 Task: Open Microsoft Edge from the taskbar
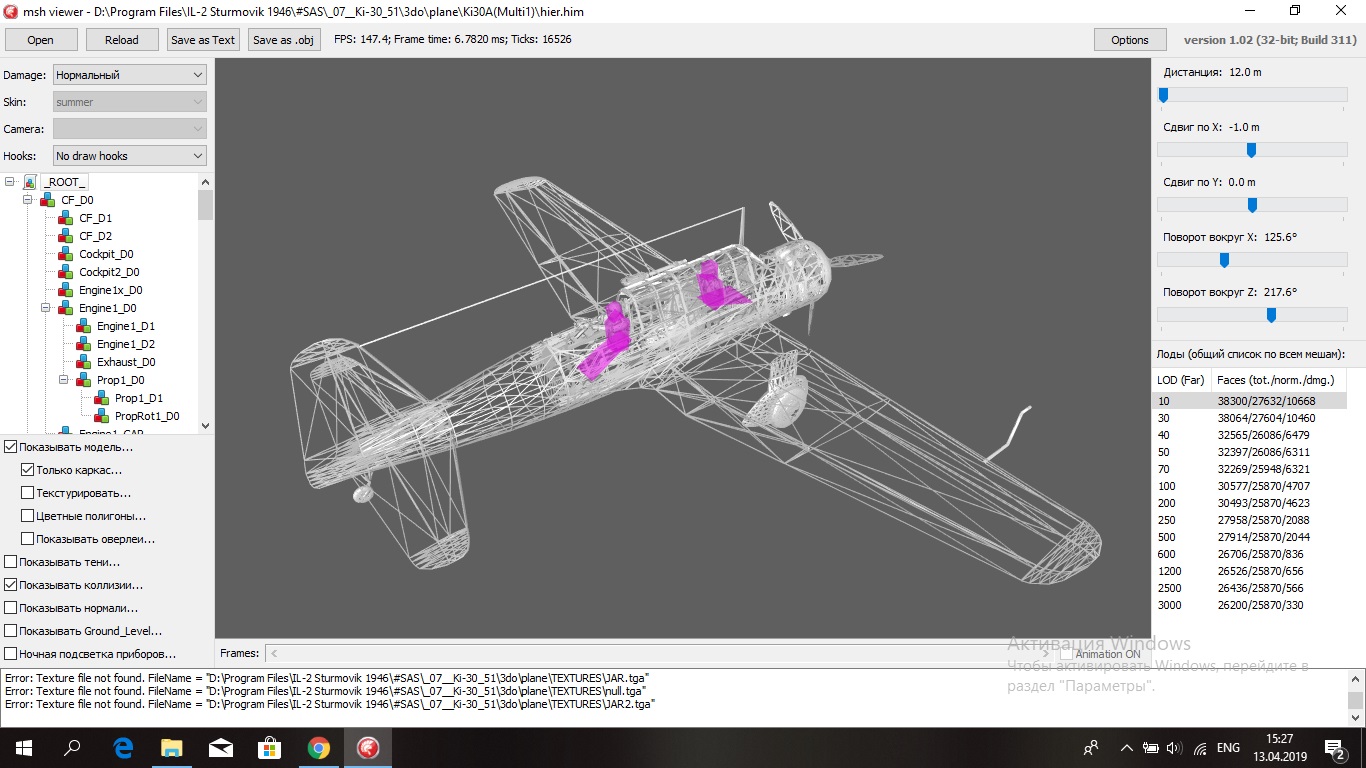[x=124, y=747]
